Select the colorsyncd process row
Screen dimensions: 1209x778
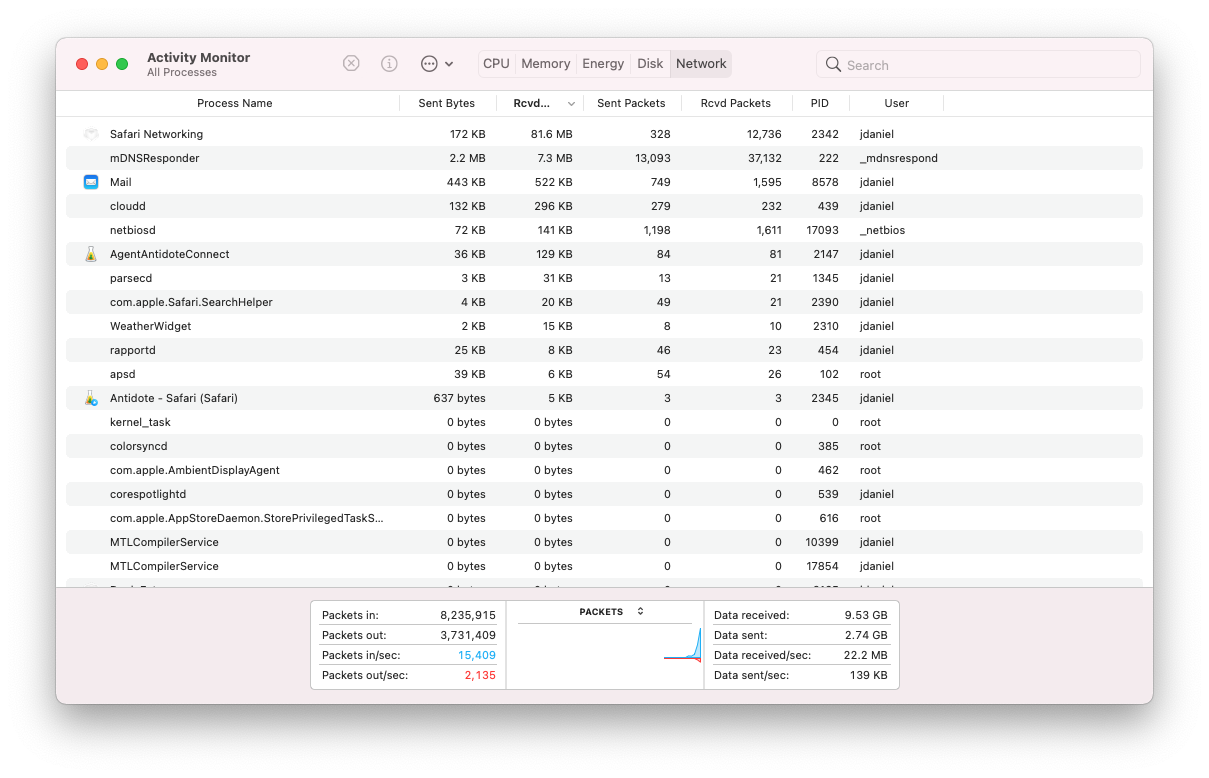tap(604, 446)
